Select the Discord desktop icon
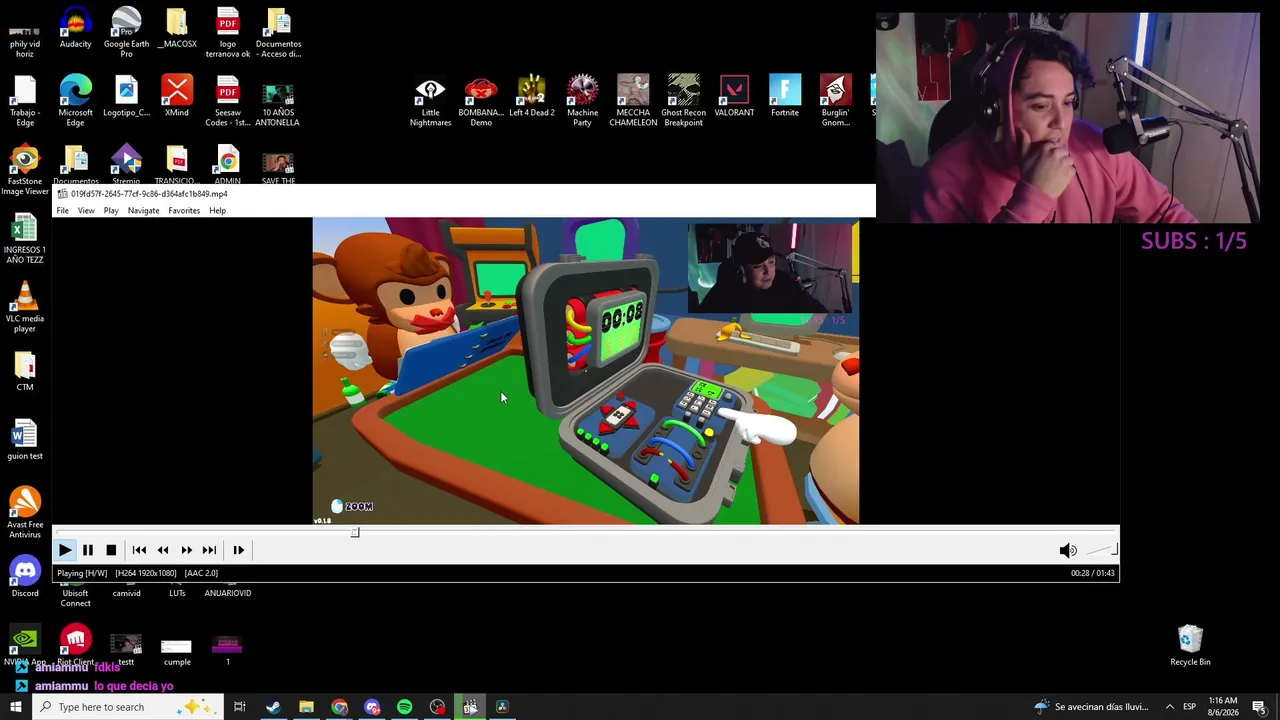 [25, 577]
